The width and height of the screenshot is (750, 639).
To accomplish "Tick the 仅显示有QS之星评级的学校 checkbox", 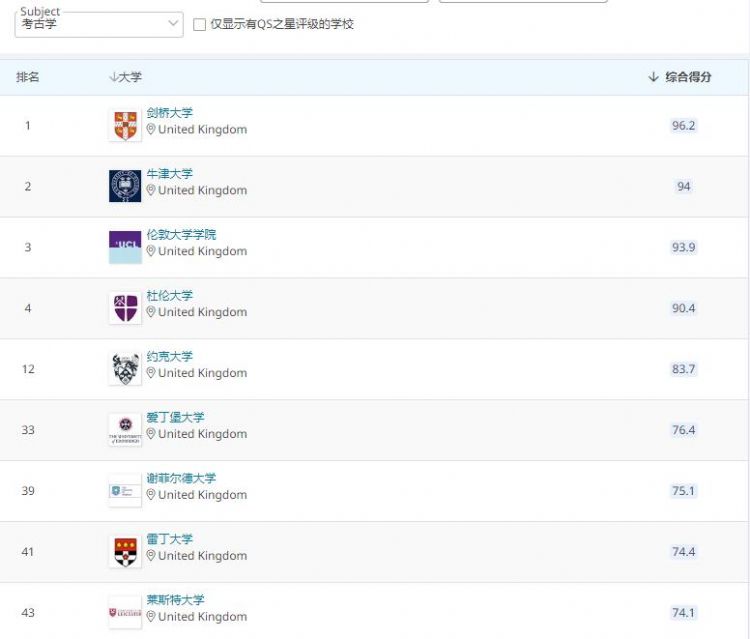I will click(x=199, y=24).
